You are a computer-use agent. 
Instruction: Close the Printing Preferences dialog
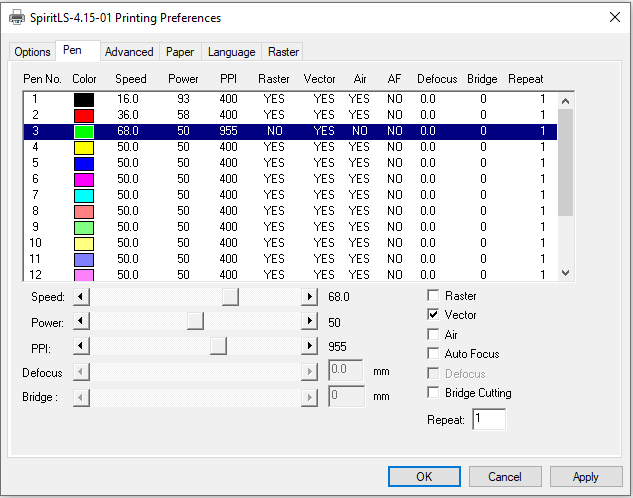(x=615, y=17)
